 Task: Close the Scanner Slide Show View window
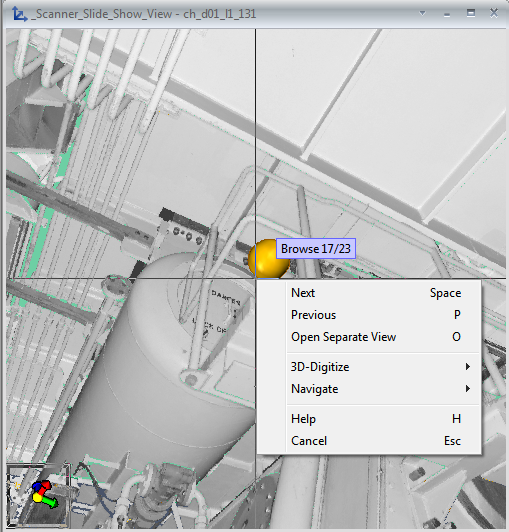coord(494,13)
